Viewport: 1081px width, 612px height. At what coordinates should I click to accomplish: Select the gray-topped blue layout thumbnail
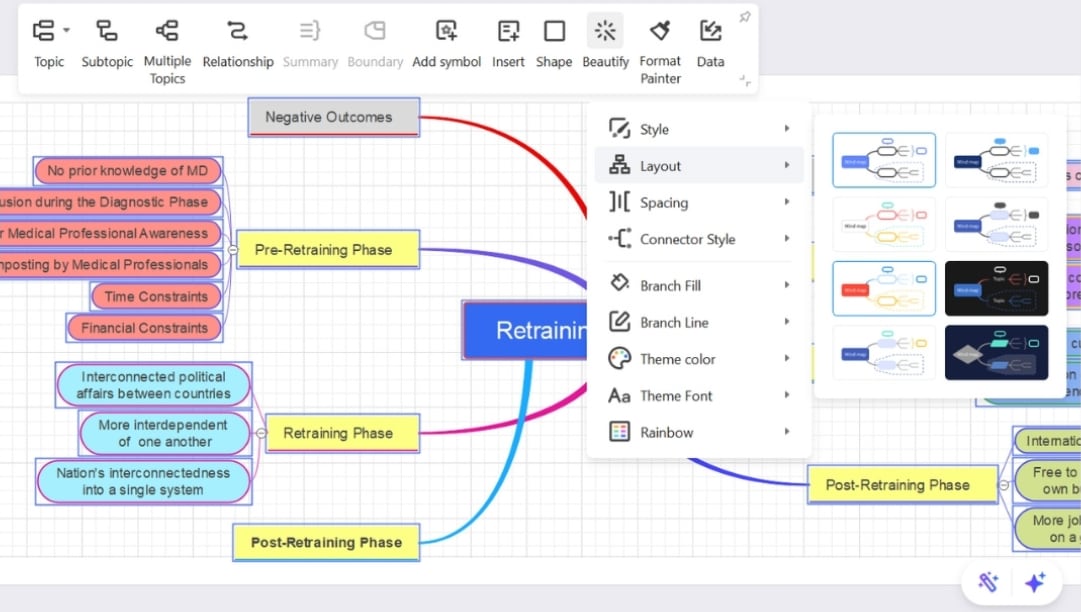996,225
